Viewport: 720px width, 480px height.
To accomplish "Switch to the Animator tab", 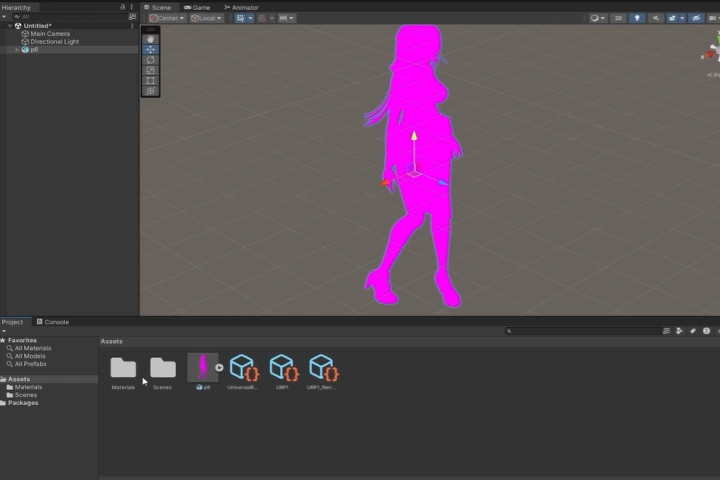I will [x=241, y=7].
